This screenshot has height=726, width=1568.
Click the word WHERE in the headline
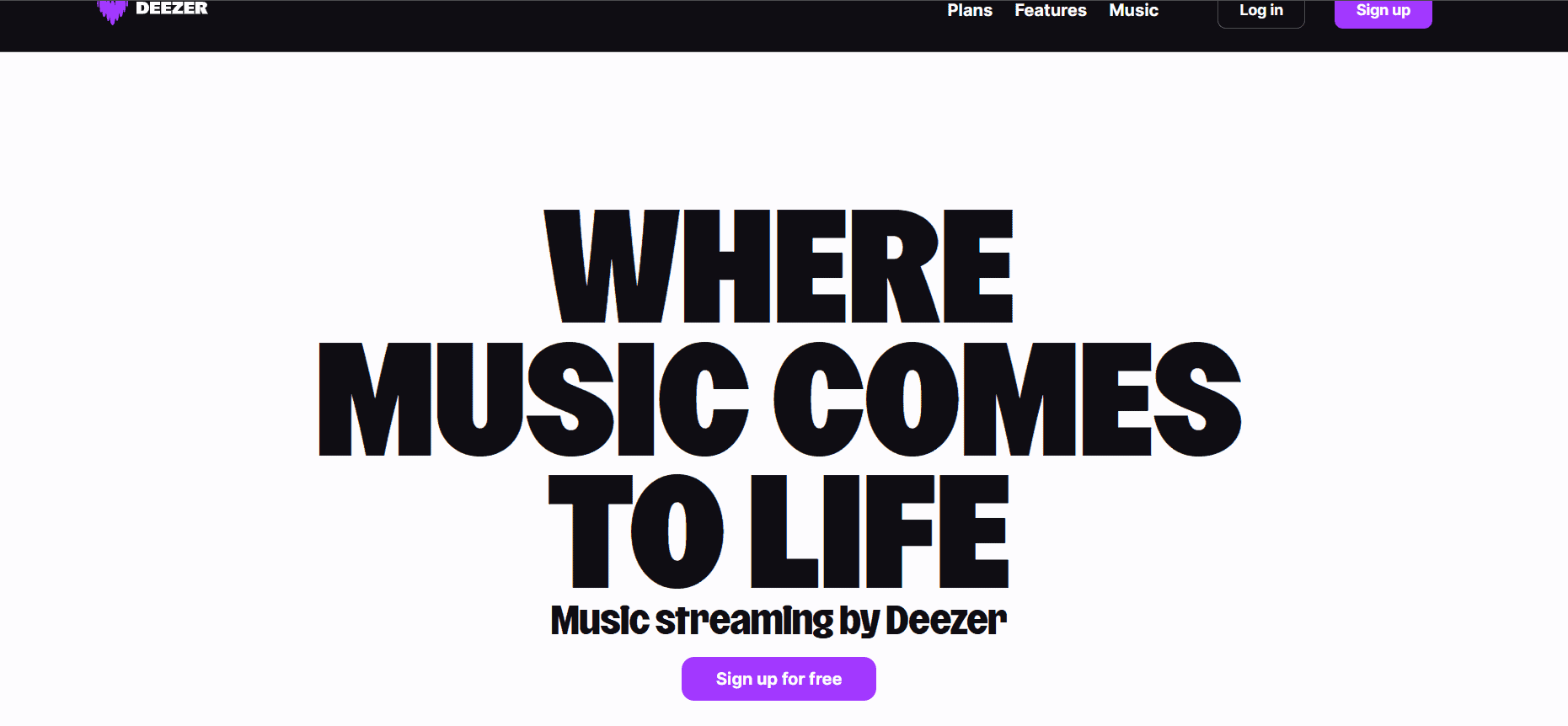(779, 267)
